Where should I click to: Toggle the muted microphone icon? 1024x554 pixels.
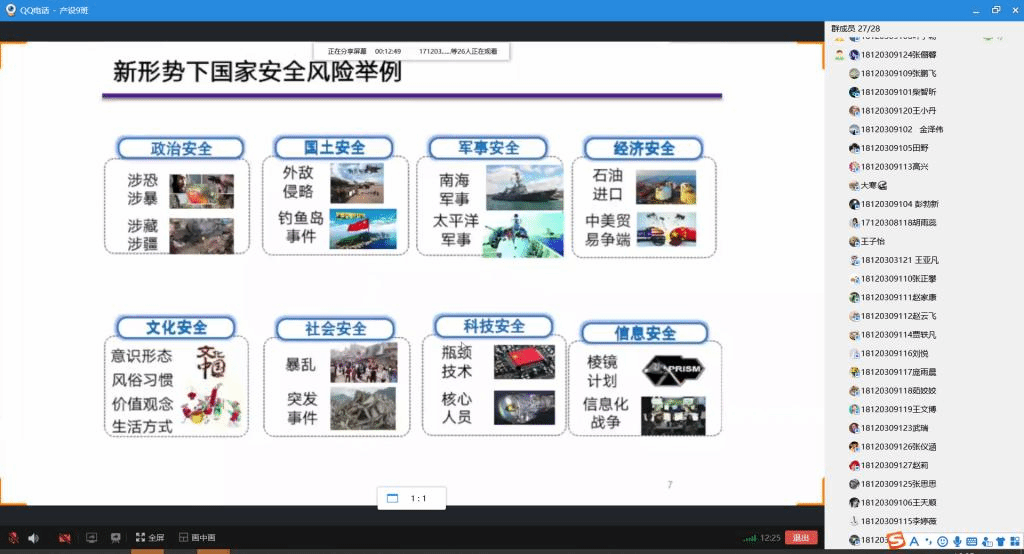coord(14,538)
